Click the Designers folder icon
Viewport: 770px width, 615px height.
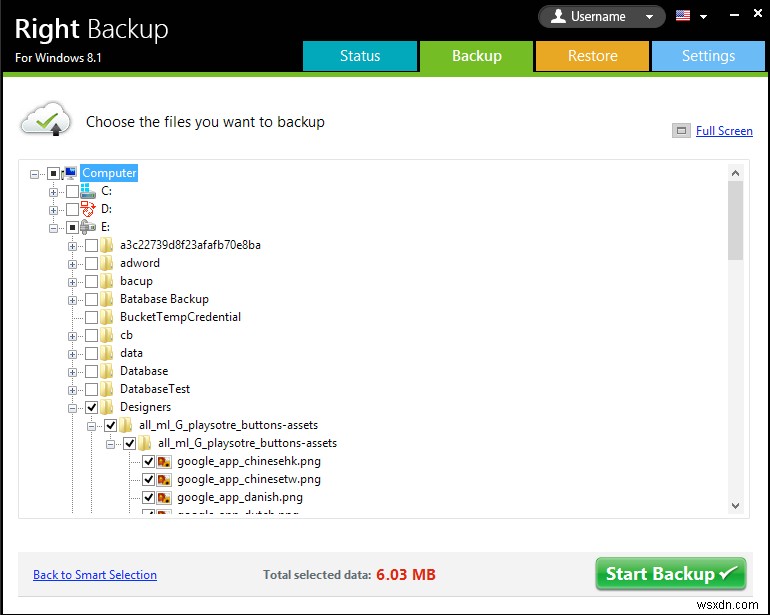(107, 407)
